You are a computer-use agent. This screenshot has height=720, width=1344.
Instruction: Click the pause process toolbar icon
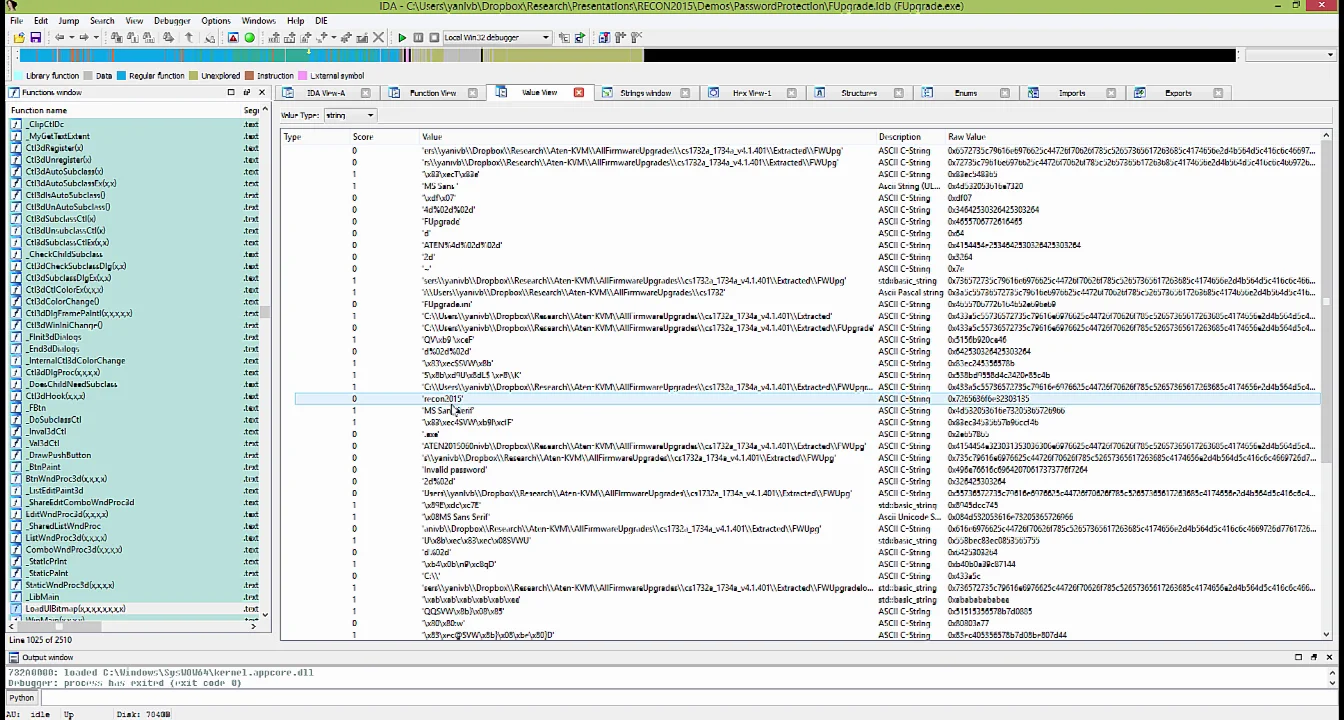tap(418, 38)
